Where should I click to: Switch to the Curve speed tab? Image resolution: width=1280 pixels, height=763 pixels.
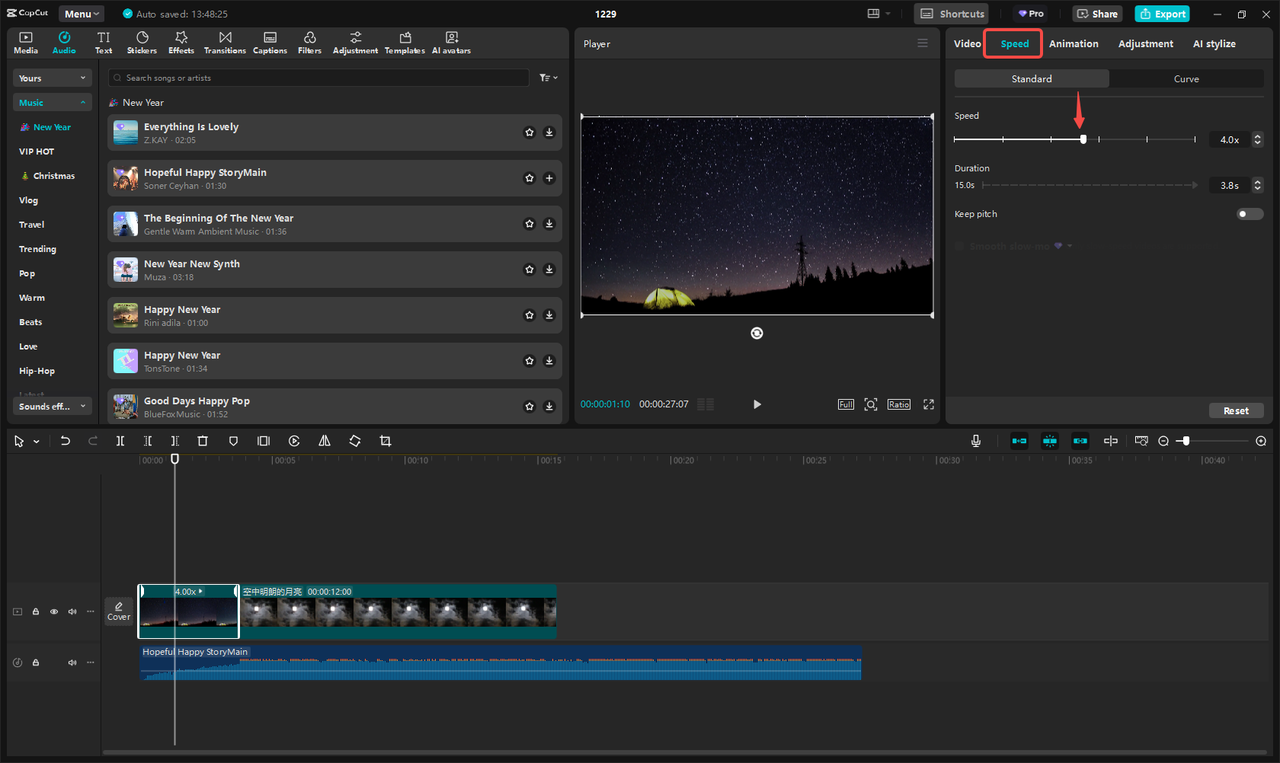(x=1186, y=78)
